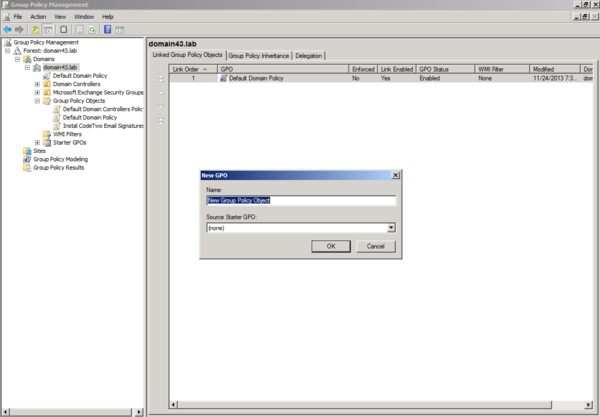Viewport: 600px width, 417px height.
Task: Click the Default Domain Policy row in list
Action: coord(381,78)
